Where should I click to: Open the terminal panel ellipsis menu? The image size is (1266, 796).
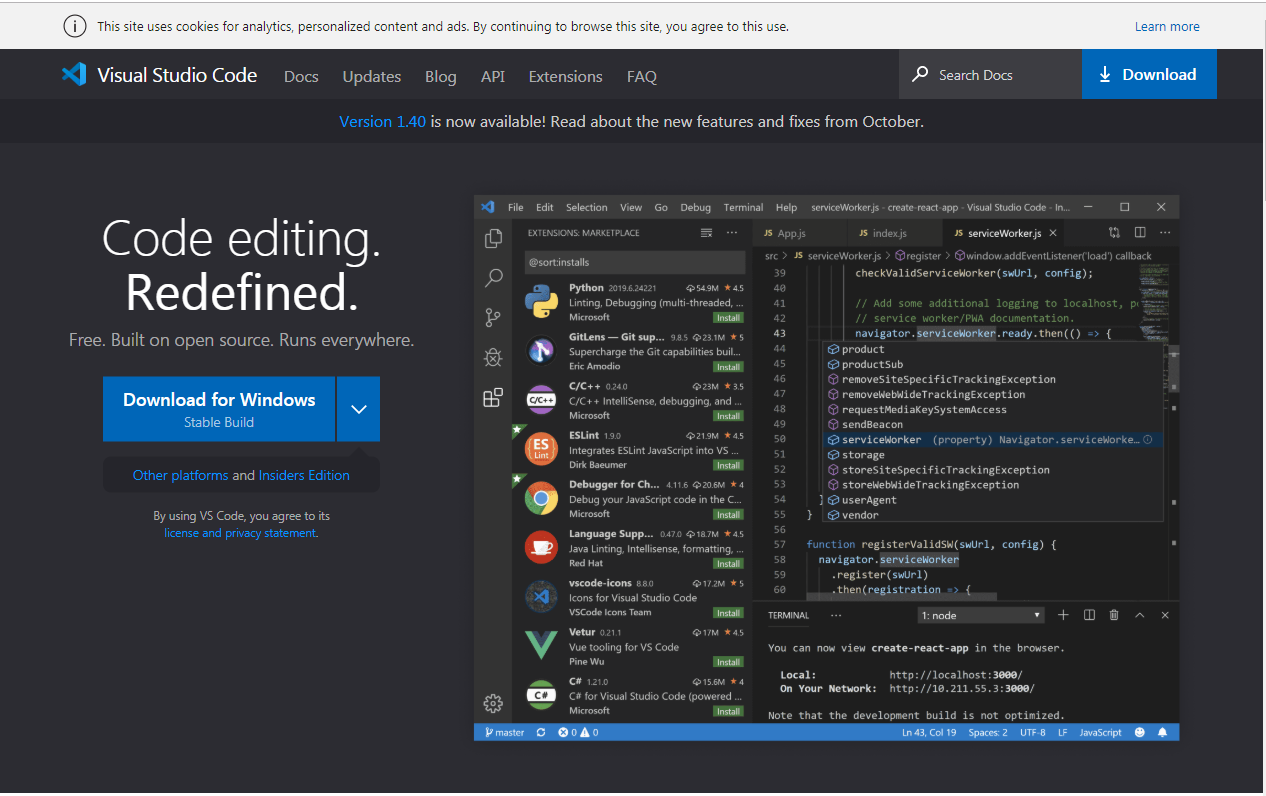(836, 615)
